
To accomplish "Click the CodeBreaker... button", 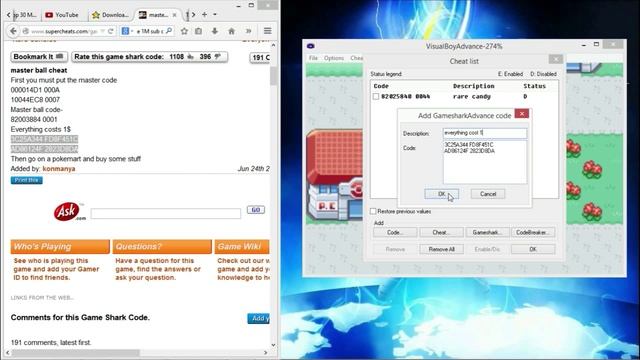I will pos(533,232).
